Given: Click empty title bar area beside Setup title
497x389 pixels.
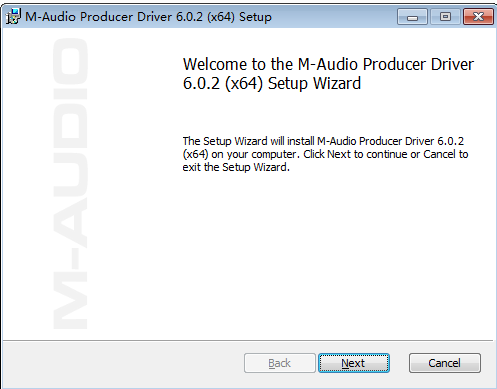Looking at the screenshot, I should click(333, 17).
